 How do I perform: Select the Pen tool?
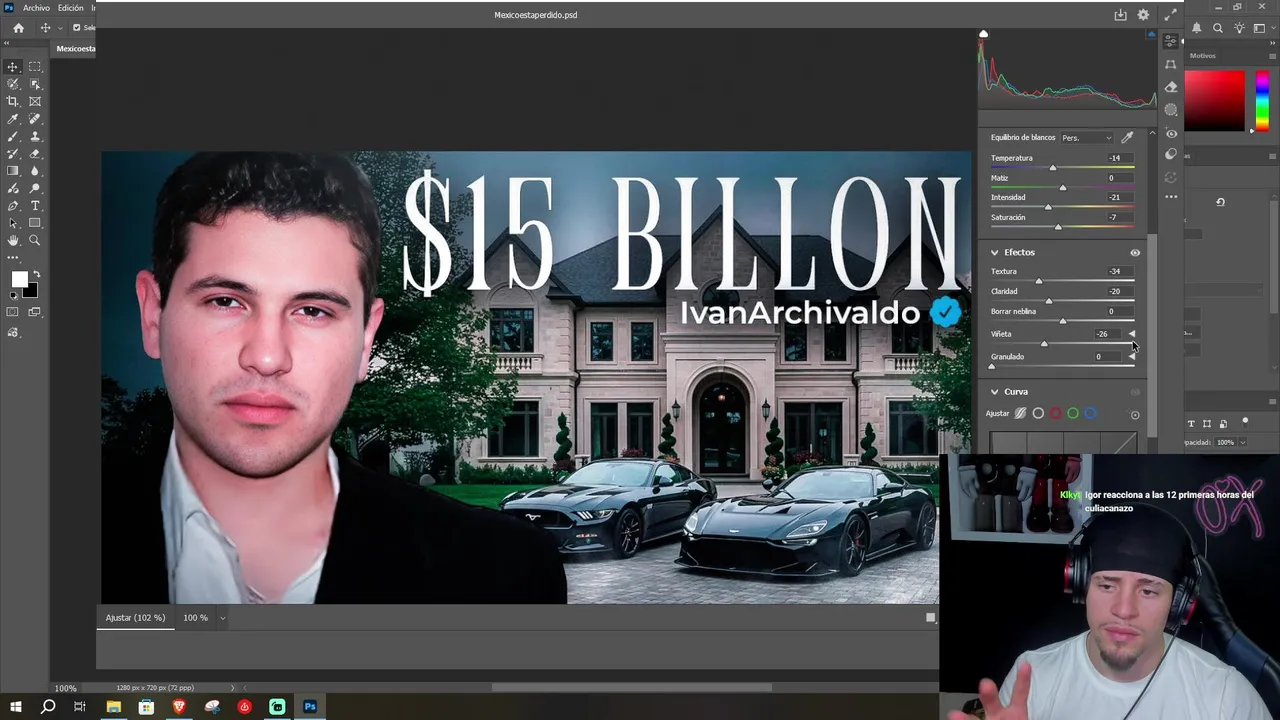[x=13, y=206]
